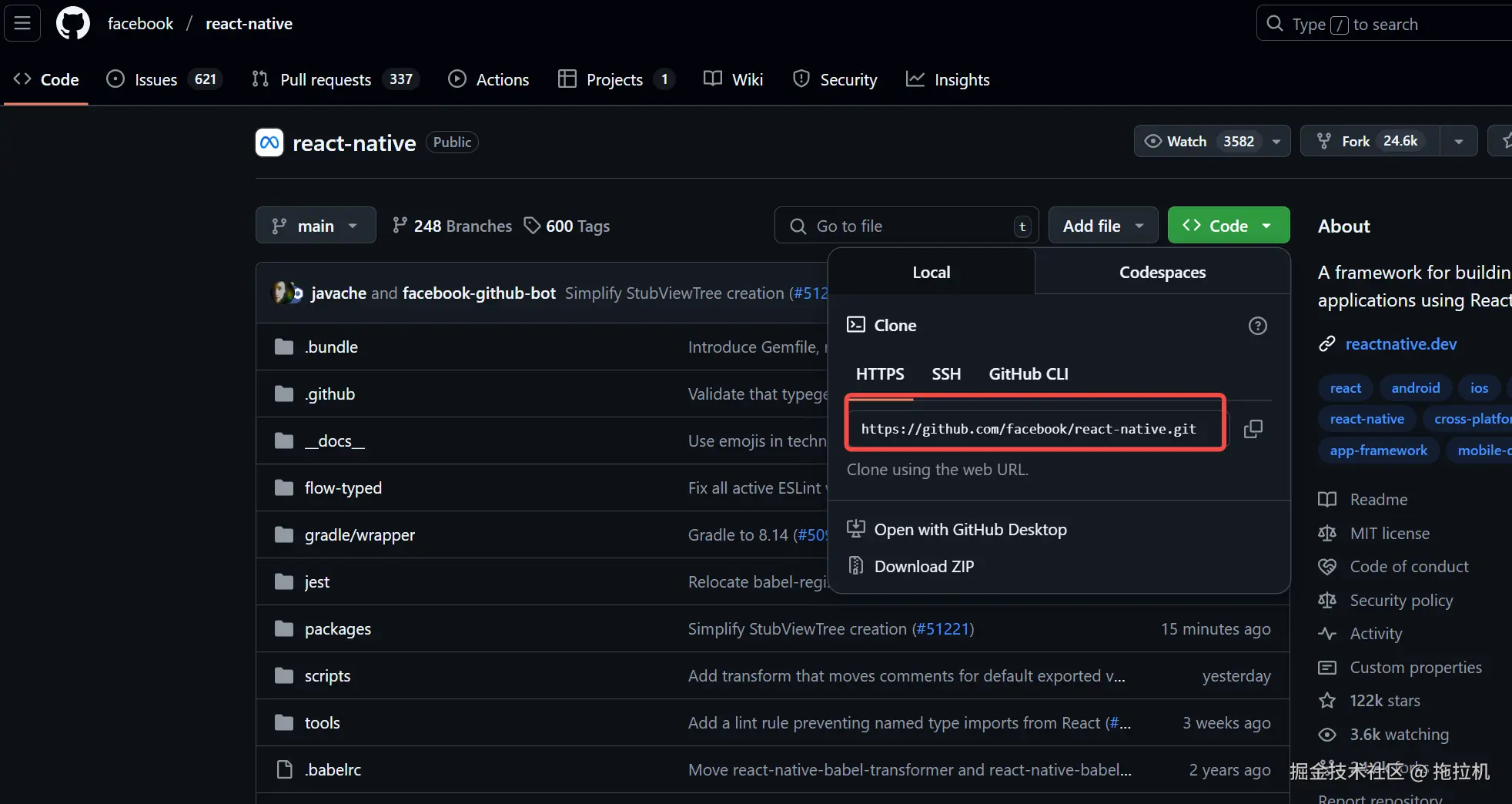This screenshot has width=1512, height=804.
Task: Click the gradle/wrapper folder icon
Action: tap(284, 534)
